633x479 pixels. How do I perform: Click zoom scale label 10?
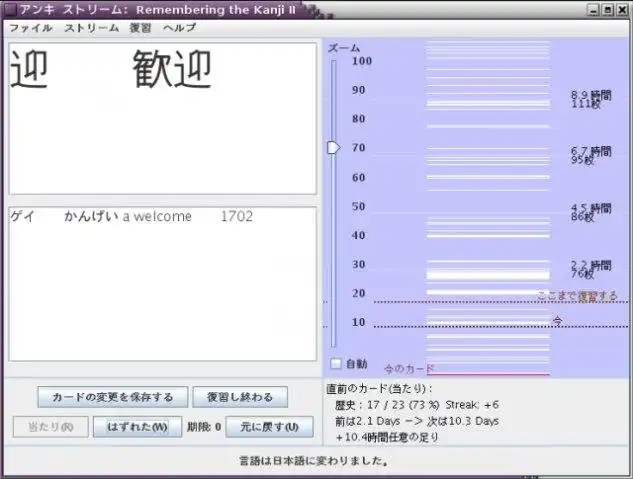(x=358, y=322)
